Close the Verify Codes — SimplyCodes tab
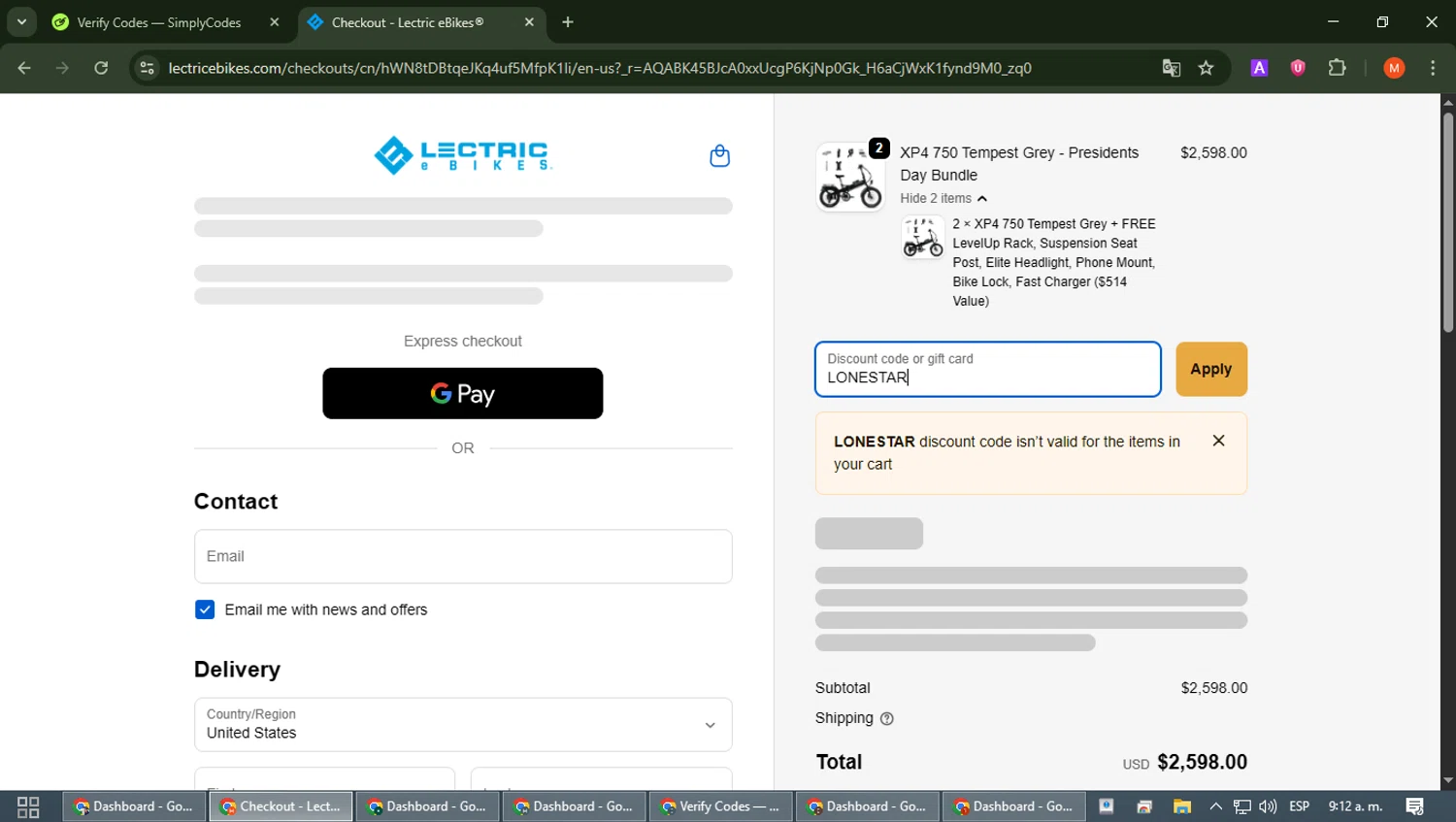Screen dimensions: 1456x822 pyautogui.click(x=275, y=22)
